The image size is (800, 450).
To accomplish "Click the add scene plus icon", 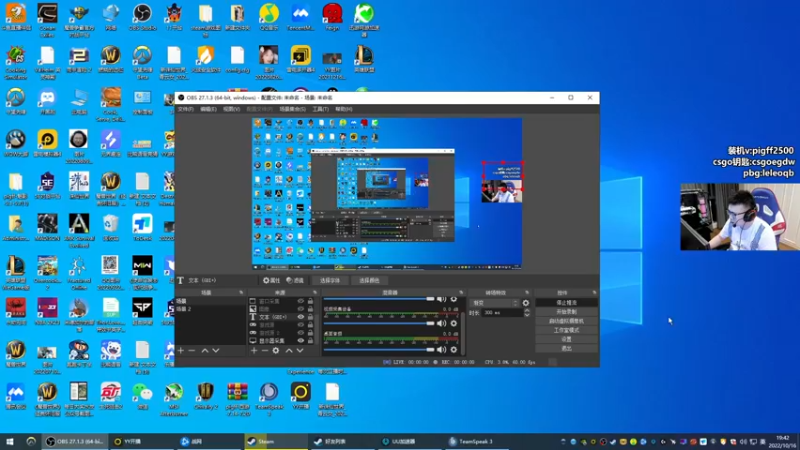I will 180,350.
